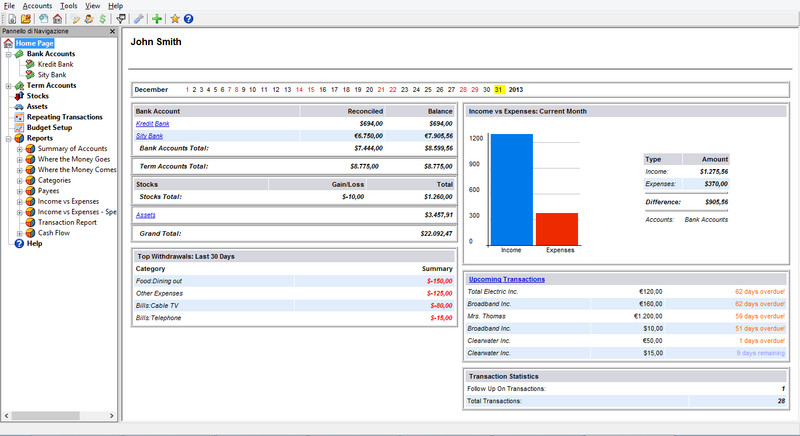800x436 pixels.
Task: Open the View menu
Action: 92,6
